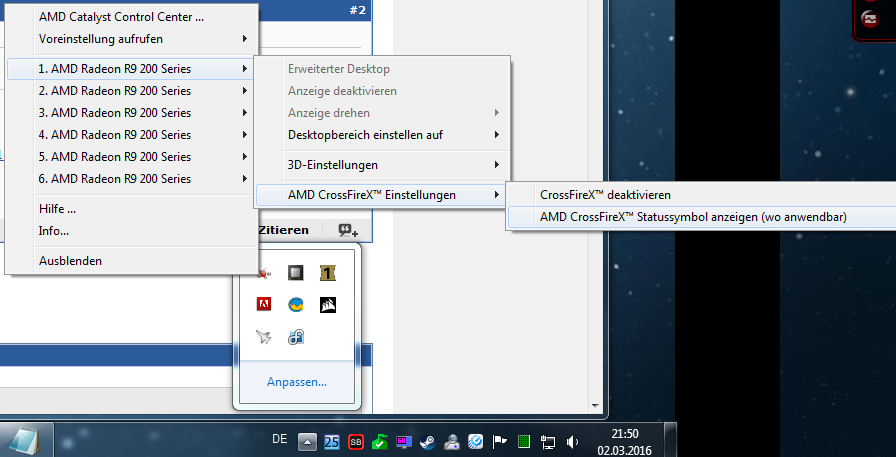Open the Steam tray icon

pos(427,442)
